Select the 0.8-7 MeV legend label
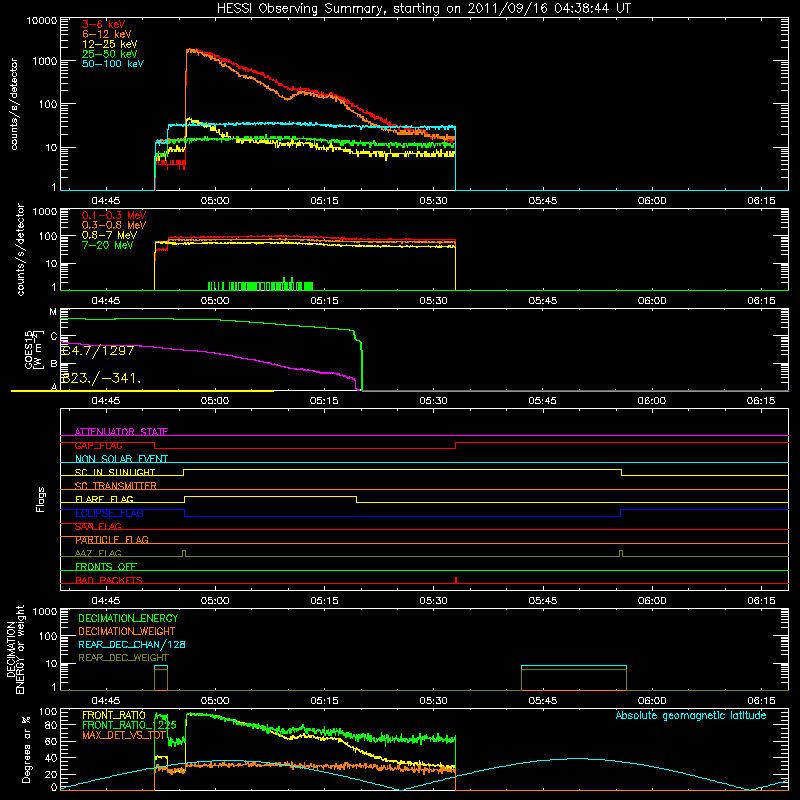800x800 pixels. click(109, 235)
